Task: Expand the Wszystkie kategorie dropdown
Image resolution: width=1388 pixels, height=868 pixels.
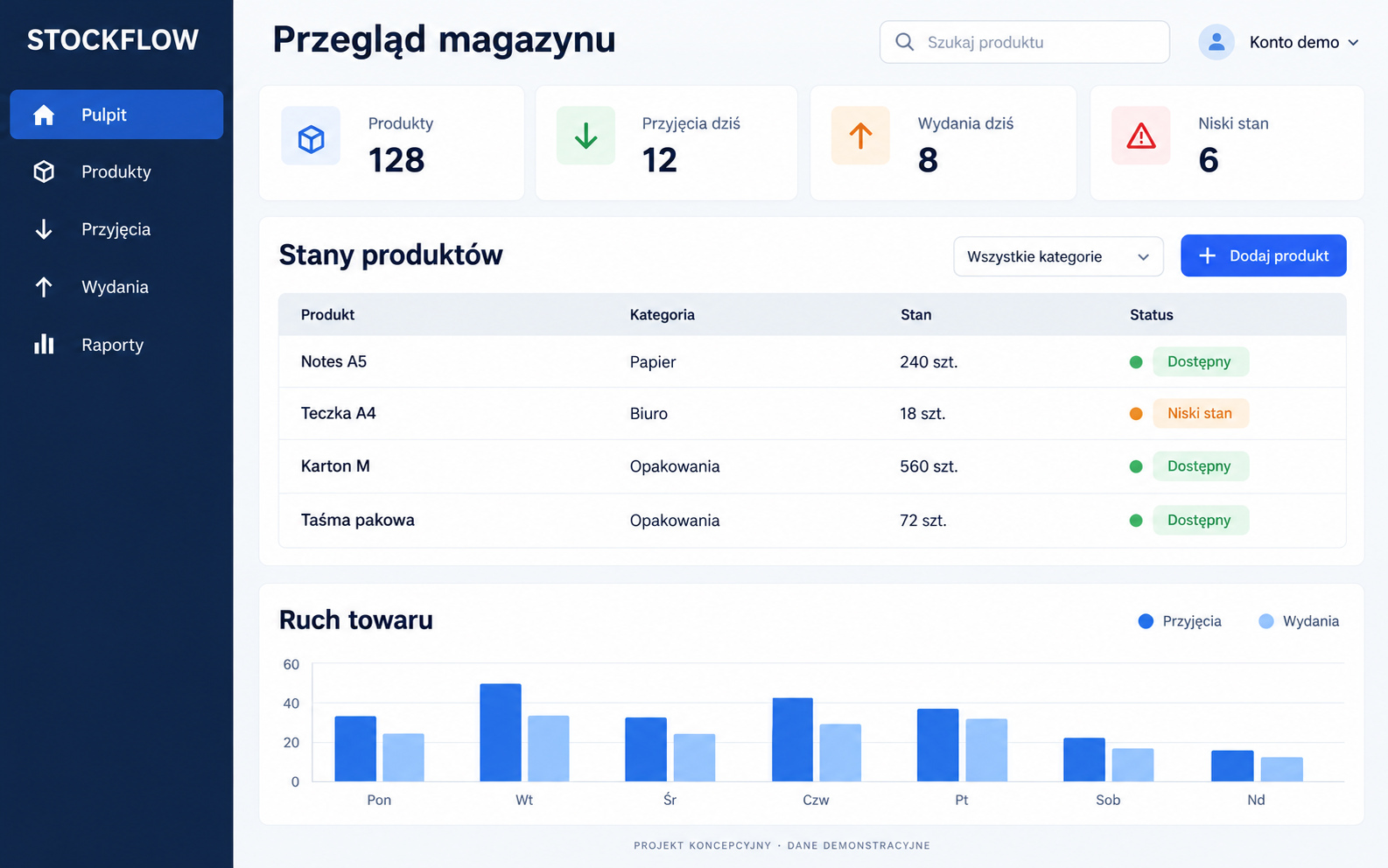Action: [x=1058, y=256]
